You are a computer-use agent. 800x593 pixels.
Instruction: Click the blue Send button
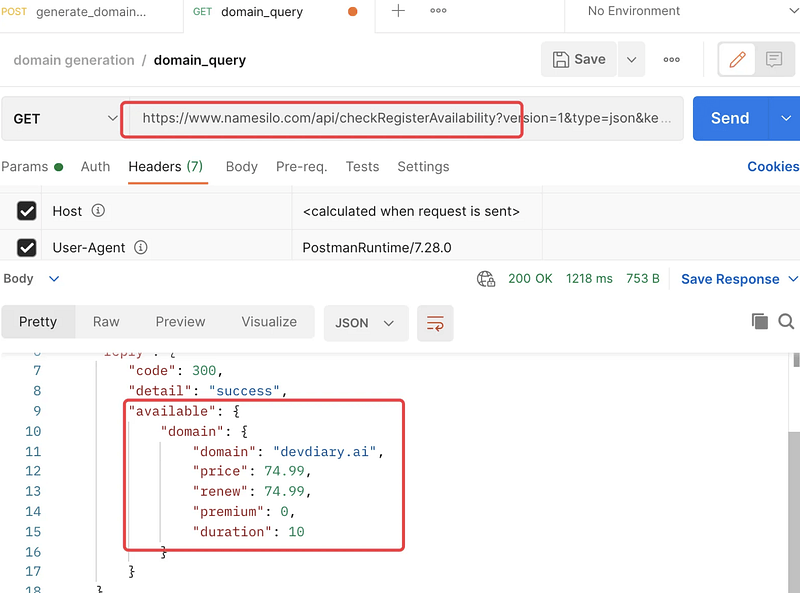(729, 118)
